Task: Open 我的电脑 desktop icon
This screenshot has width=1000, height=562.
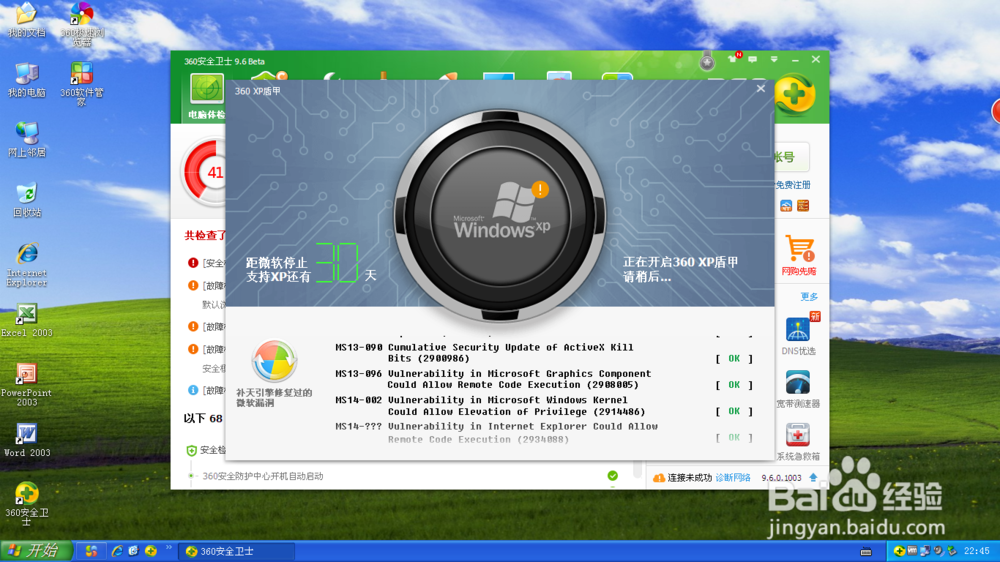Action: (26, 80)
